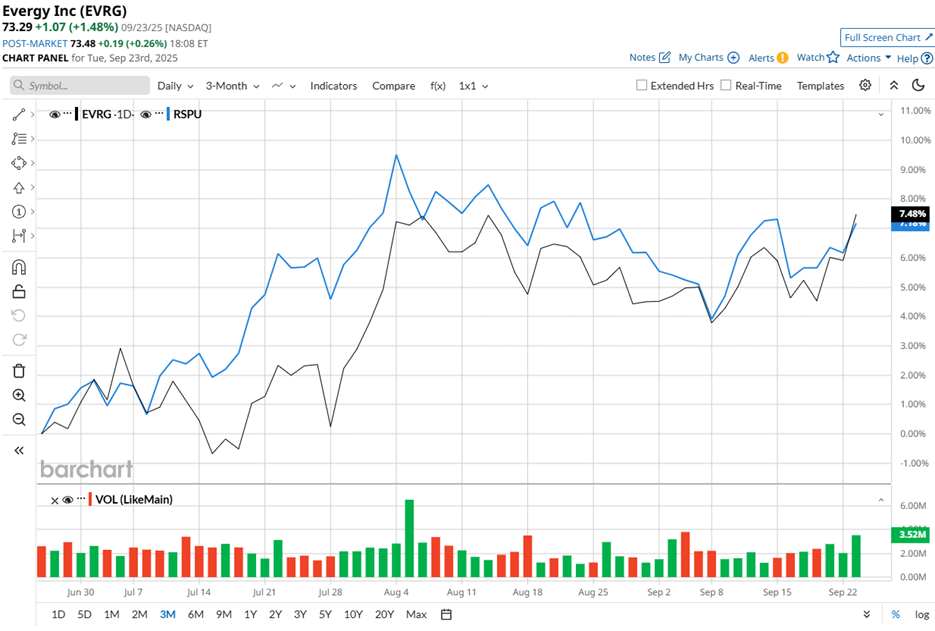Select the trend line drawing tool
This screenshot has height=631, width=935.
pyautogui.click(x=18, y=115)
